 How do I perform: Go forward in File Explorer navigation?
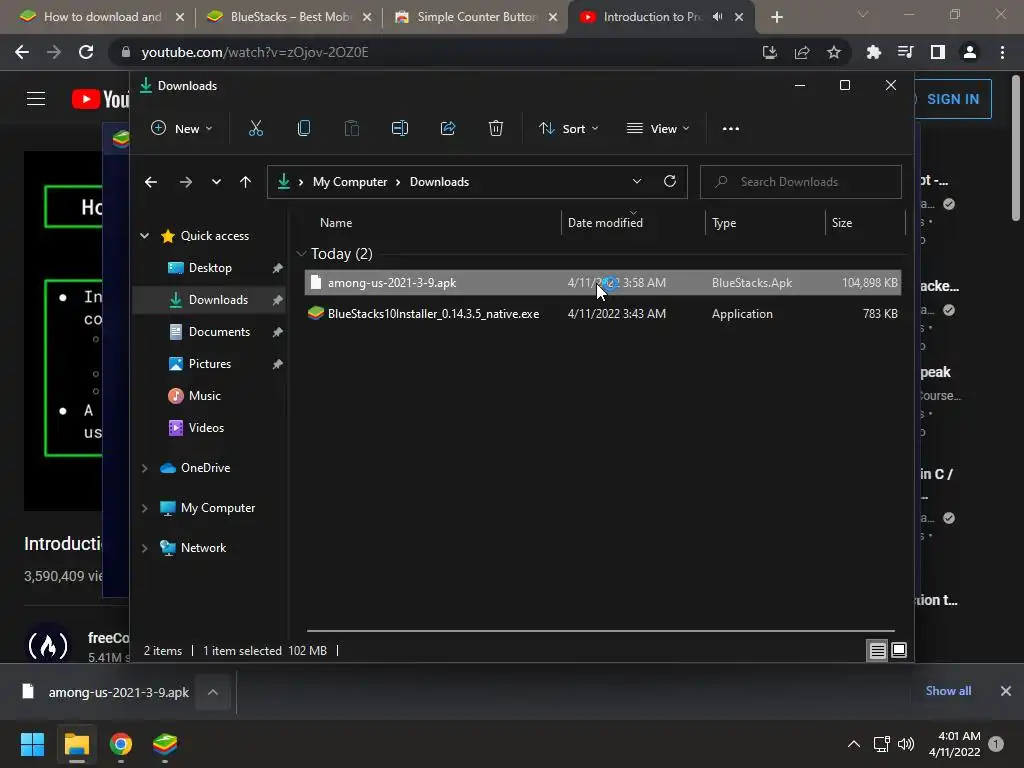pyautogui.click(x=185, y=182)
